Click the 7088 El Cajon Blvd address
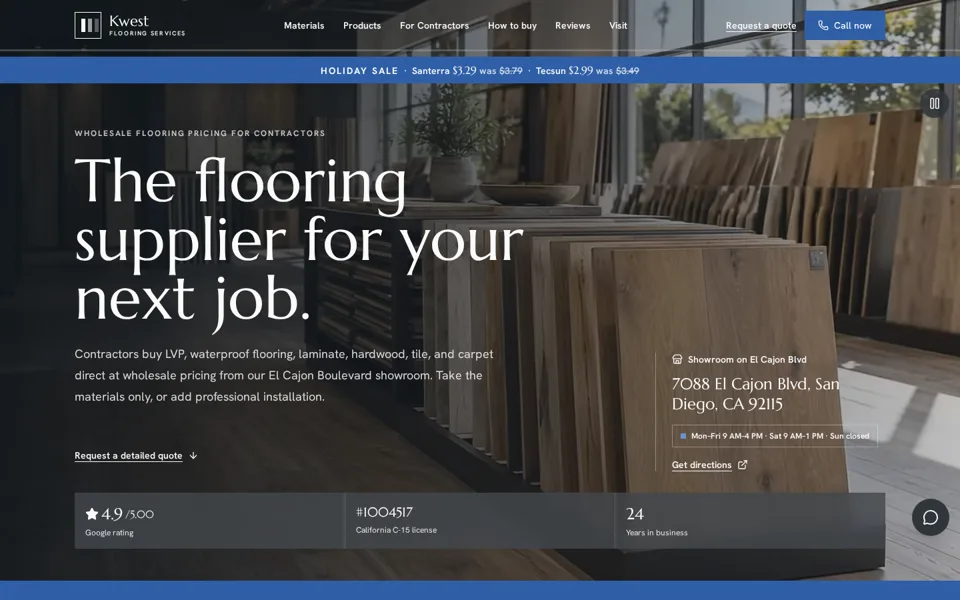The image size is (960, 600). 756,394
